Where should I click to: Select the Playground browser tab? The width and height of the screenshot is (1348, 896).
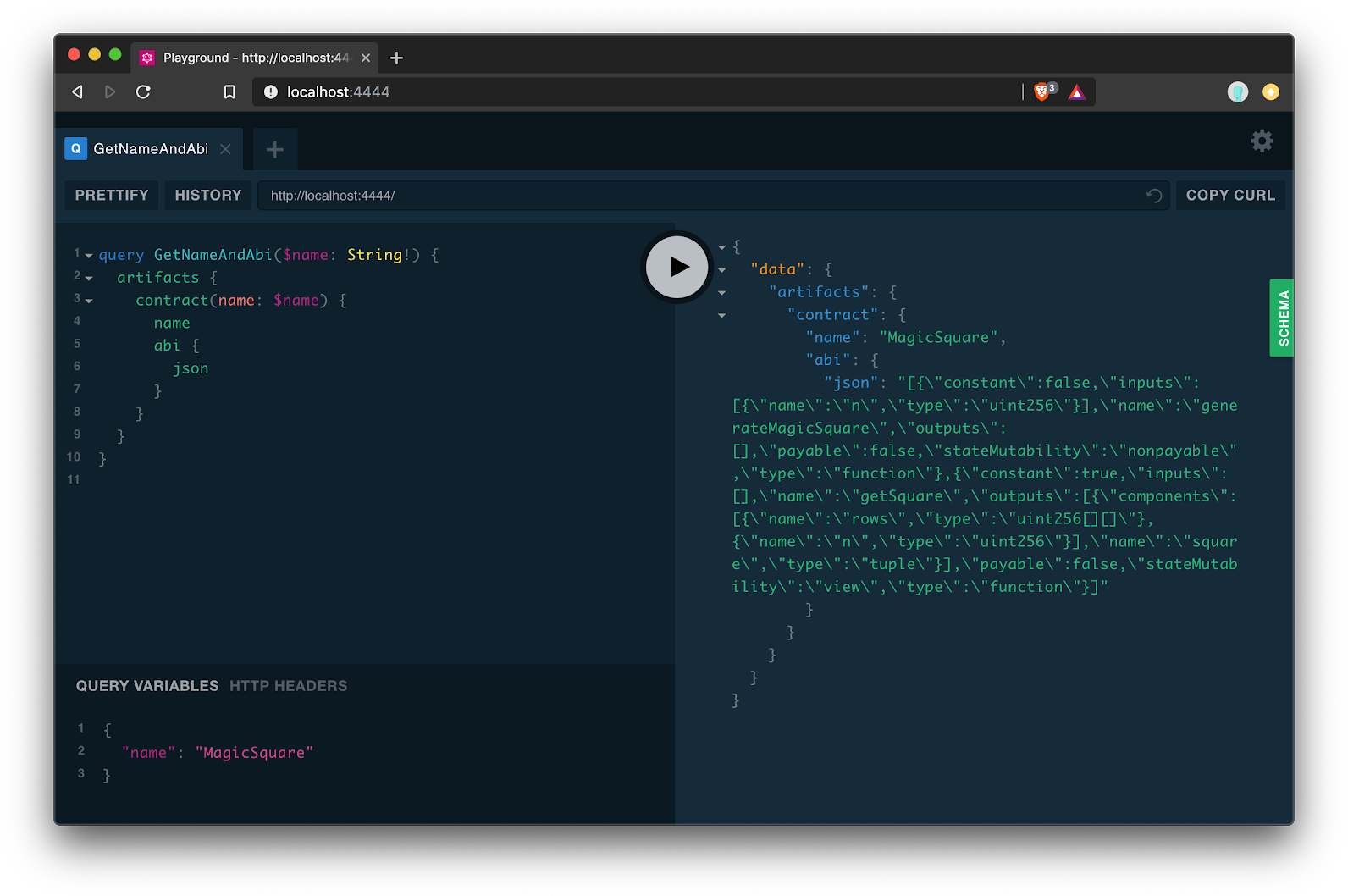(x=256, y=58)
